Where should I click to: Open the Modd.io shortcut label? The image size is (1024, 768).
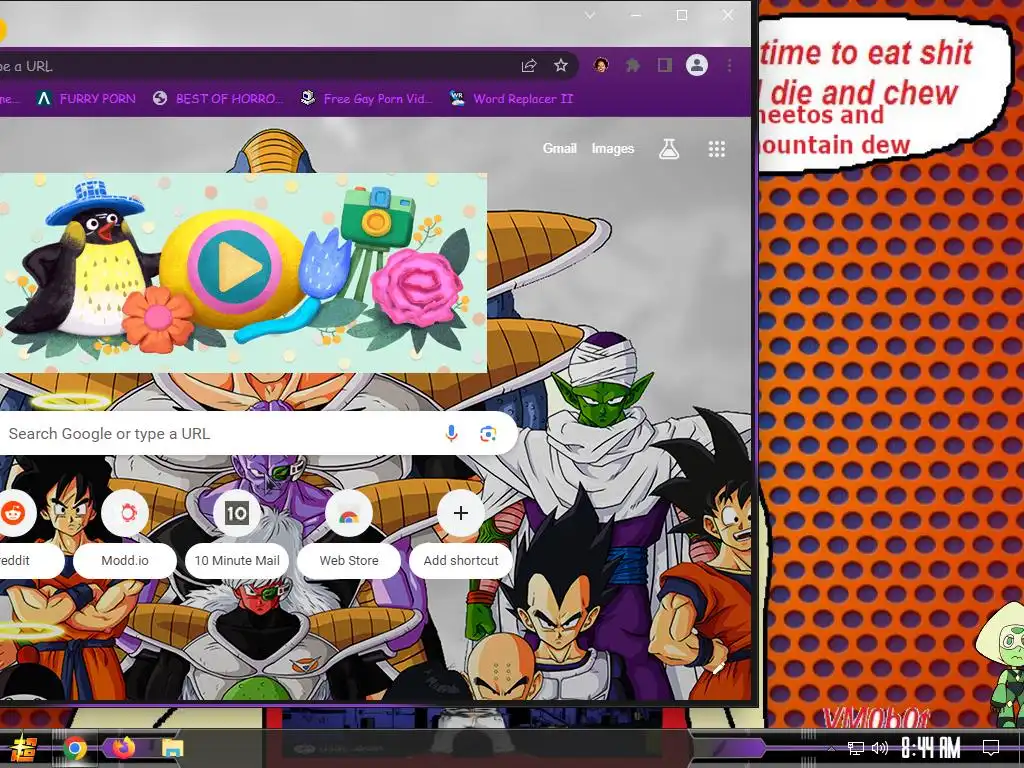tap(125, 560)
